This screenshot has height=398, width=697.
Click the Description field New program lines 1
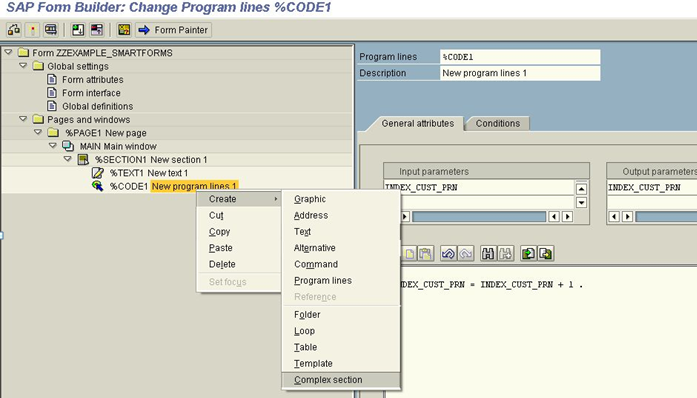pyautogui.click(x=520, y=73)
